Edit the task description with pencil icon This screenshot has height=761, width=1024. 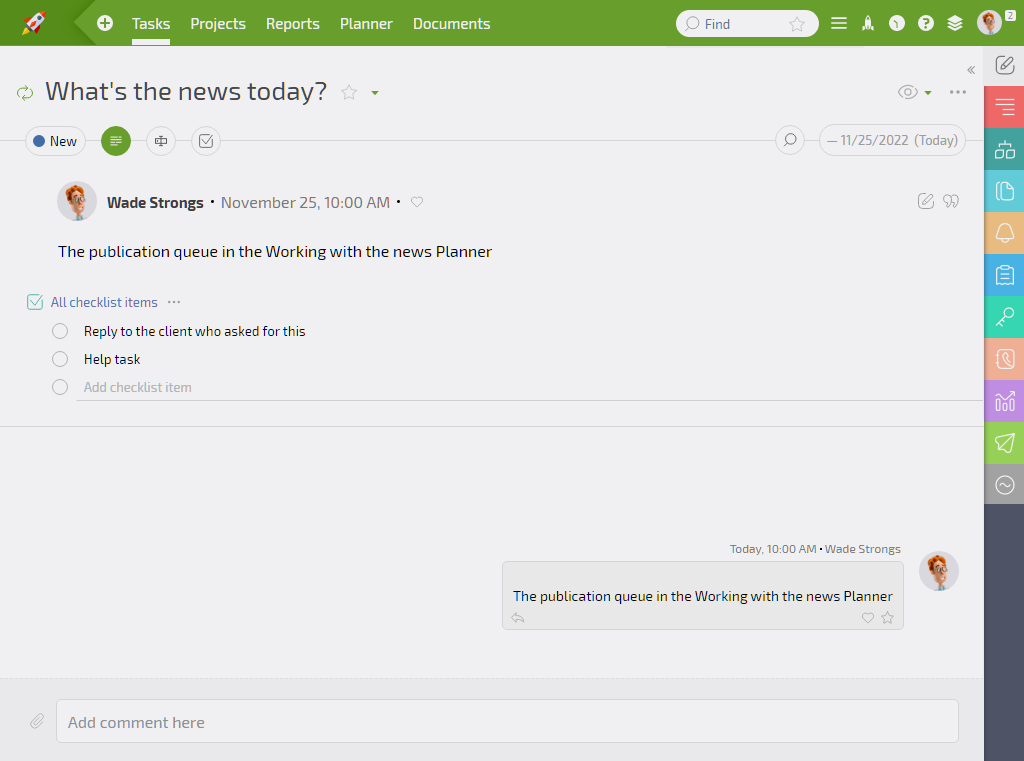pyautogui.click(x=925, y=201)
